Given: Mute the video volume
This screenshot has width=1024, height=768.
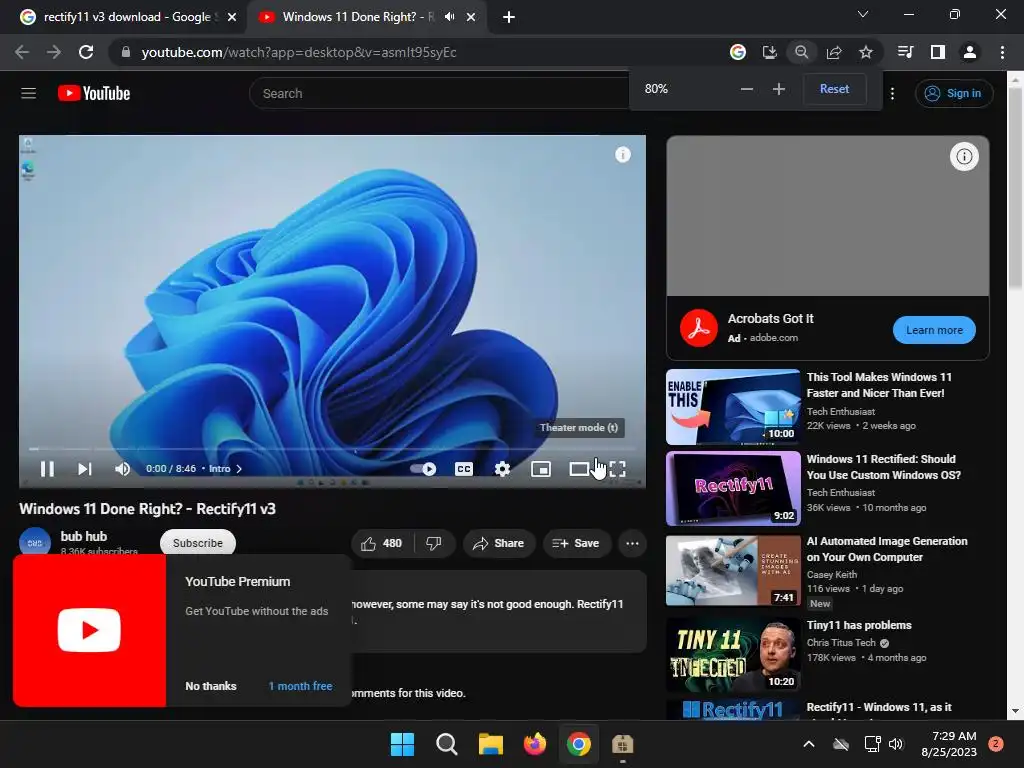Looking at the screenshot, I should point(122,469).
